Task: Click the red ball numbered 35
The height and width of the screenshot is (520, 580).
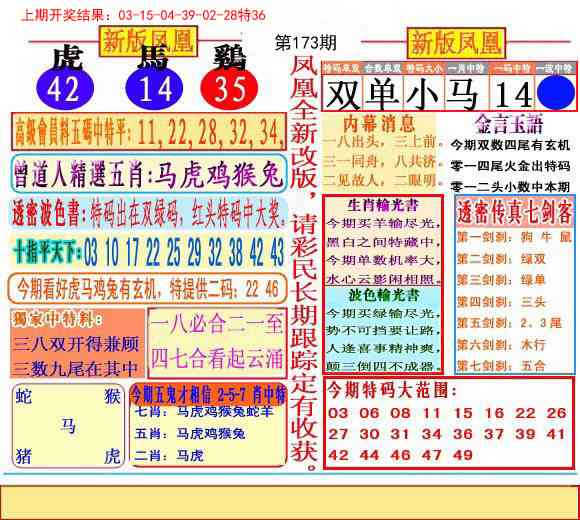Action: click(x=229, y=89)
